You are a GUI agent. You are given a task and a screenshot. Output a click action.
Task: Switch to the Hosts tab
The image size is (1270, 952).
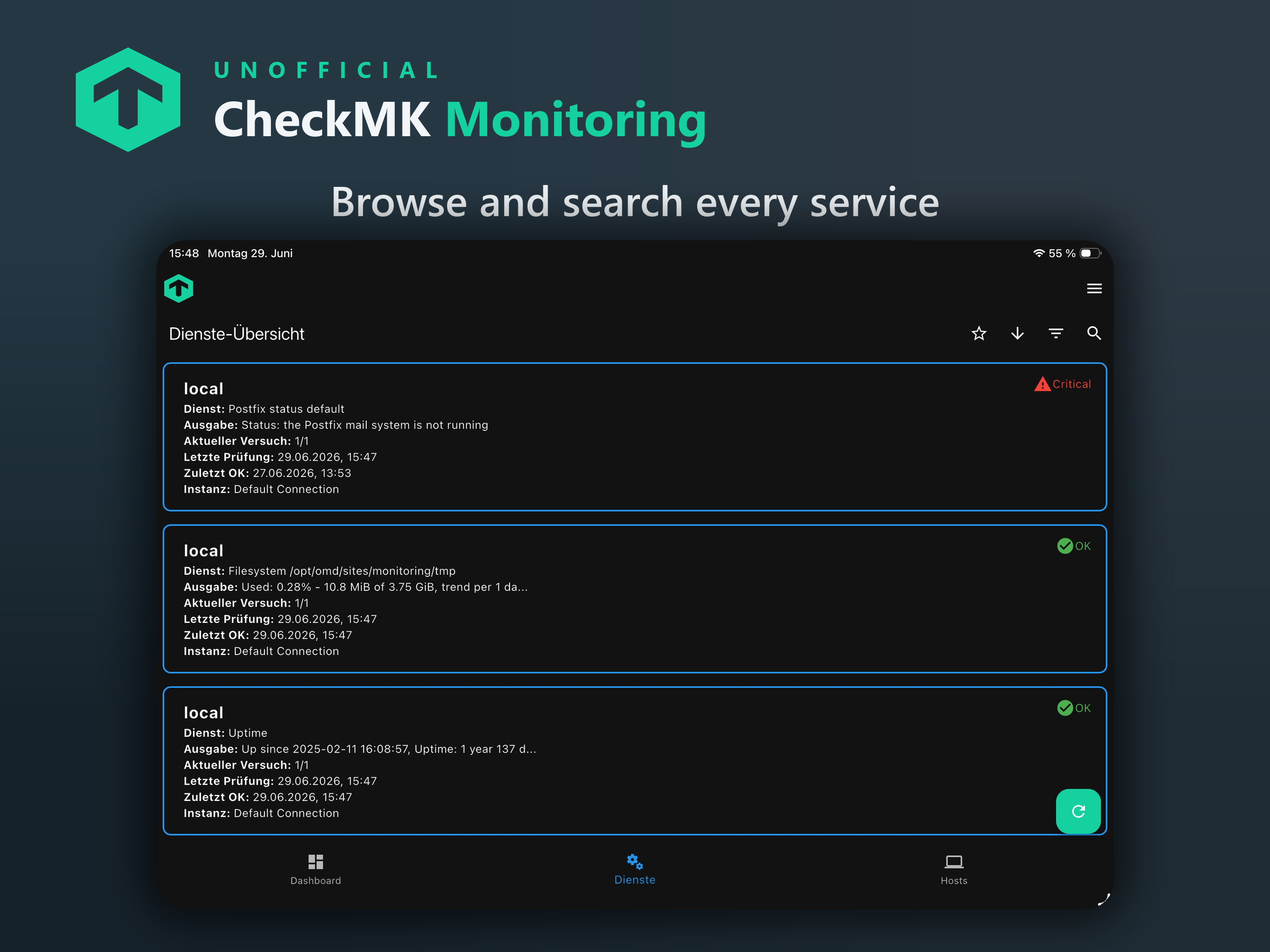tap(953, 869)
